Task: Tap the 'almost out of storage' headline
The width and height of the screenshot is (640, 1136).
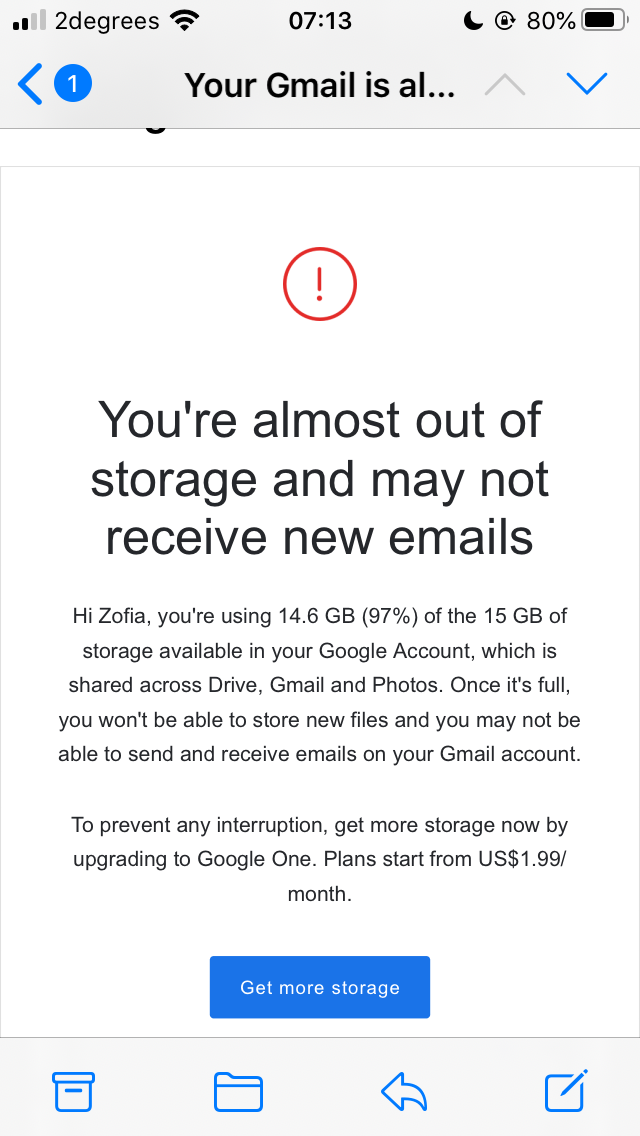Action: coord(320,477)
